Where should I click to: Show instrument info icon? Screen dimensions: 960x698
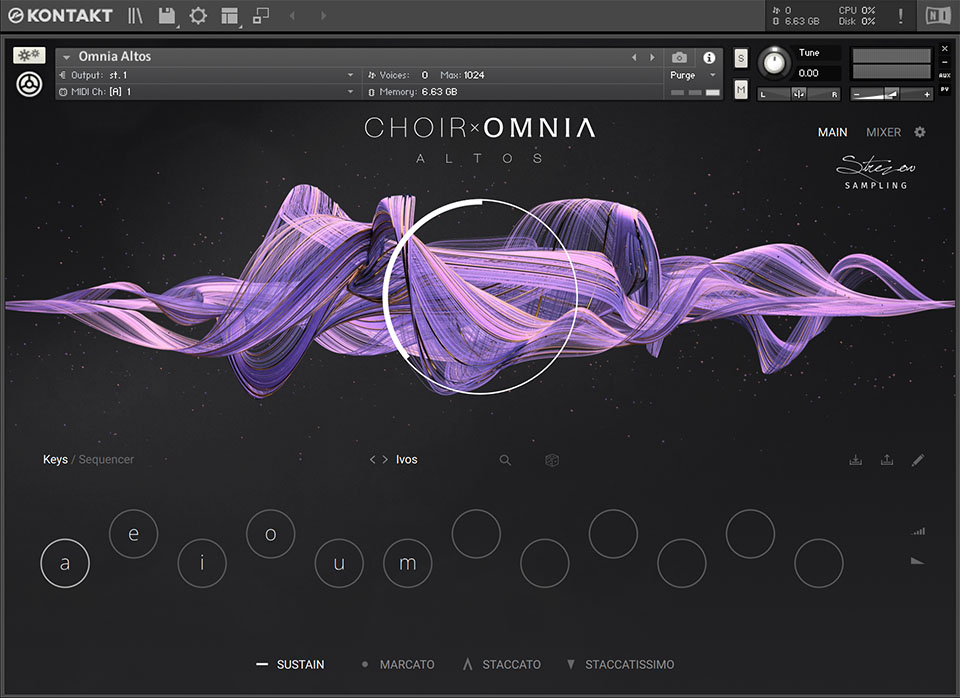[x=709, y=58]
